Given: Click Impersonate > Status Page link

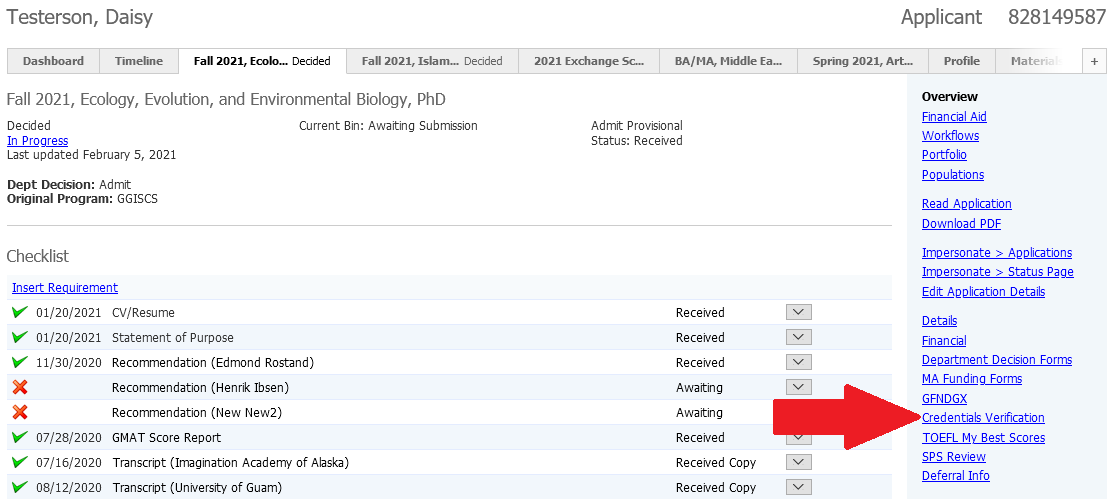Looking at the screenshot, I should tap(997, 272).
